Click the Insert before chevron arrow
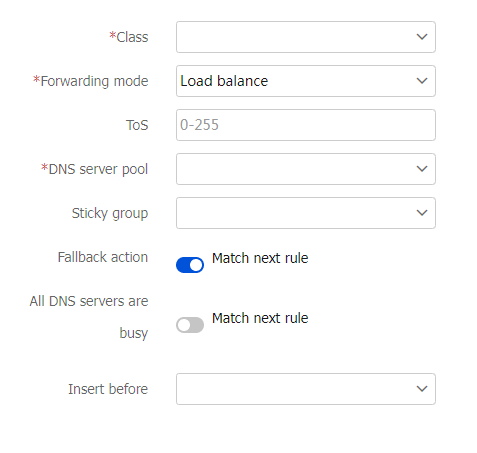477x453 pixels. tap(422, 389)
